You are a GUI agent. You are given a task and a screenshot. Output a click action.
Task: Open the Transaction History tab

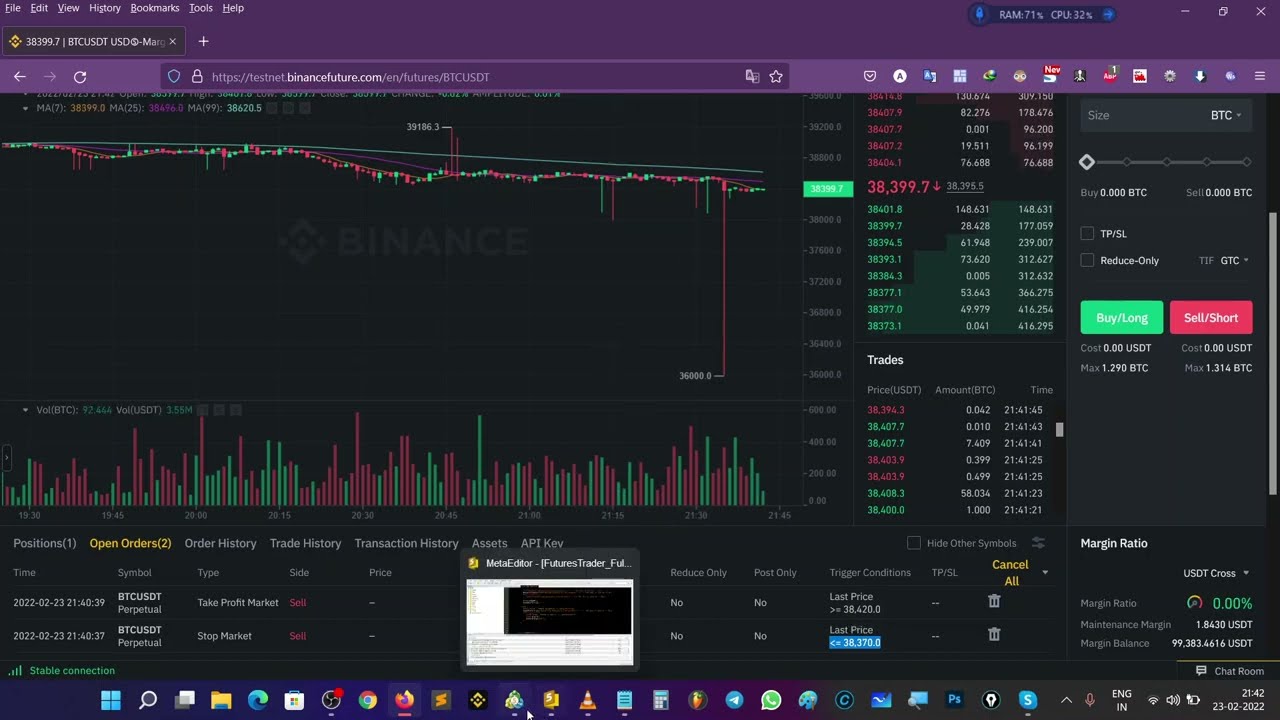[x=406, y=543]
